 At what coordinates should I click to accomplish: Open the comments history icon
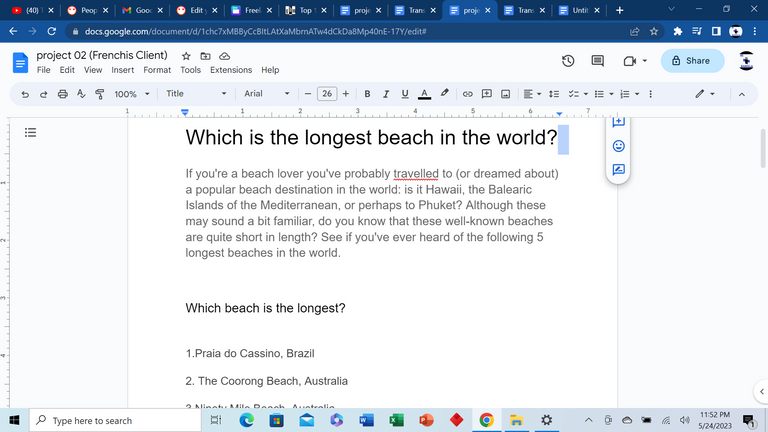tap(598, 61)
